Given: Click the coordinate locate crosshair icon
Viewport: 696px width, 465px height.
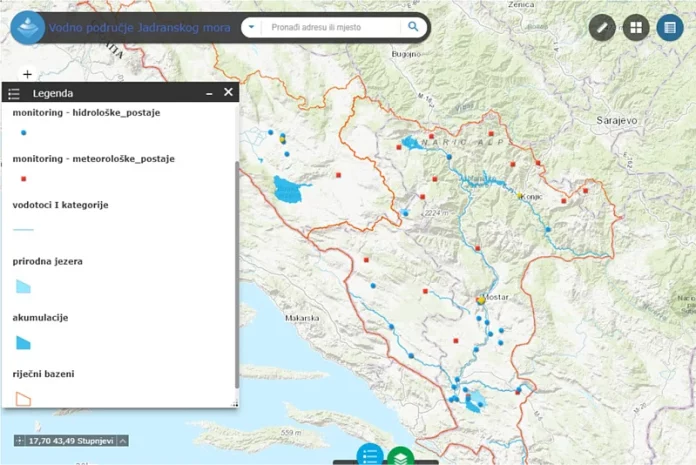Looking at the screenshot, I should pos(20,440).
